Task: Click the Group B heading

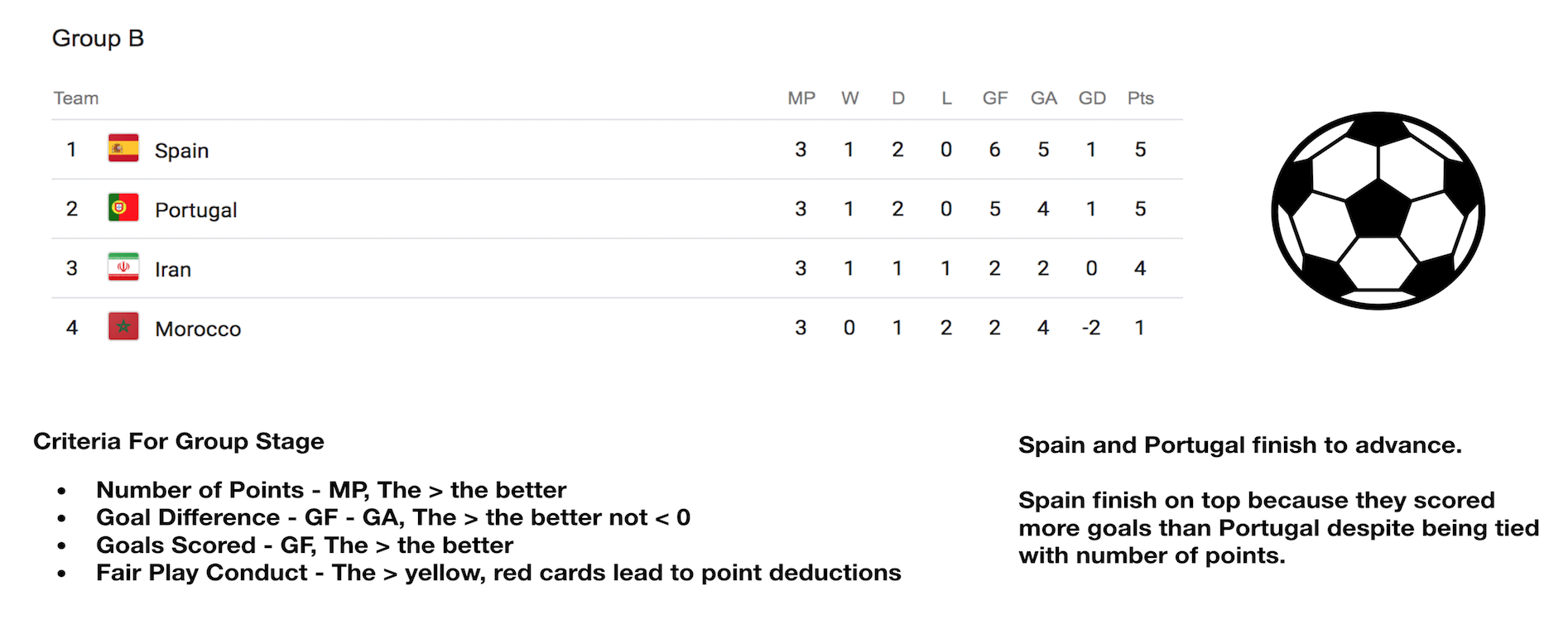Action: [x=98, y=38]
